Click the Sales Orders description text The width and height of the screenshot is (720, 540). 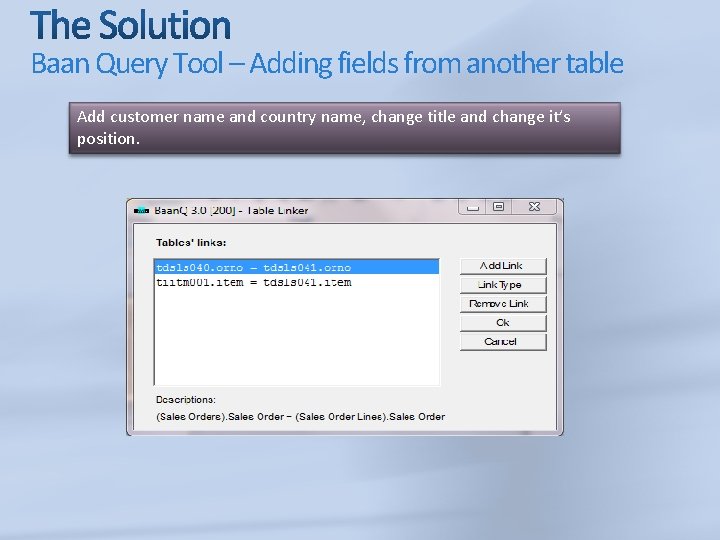(300, 416)
